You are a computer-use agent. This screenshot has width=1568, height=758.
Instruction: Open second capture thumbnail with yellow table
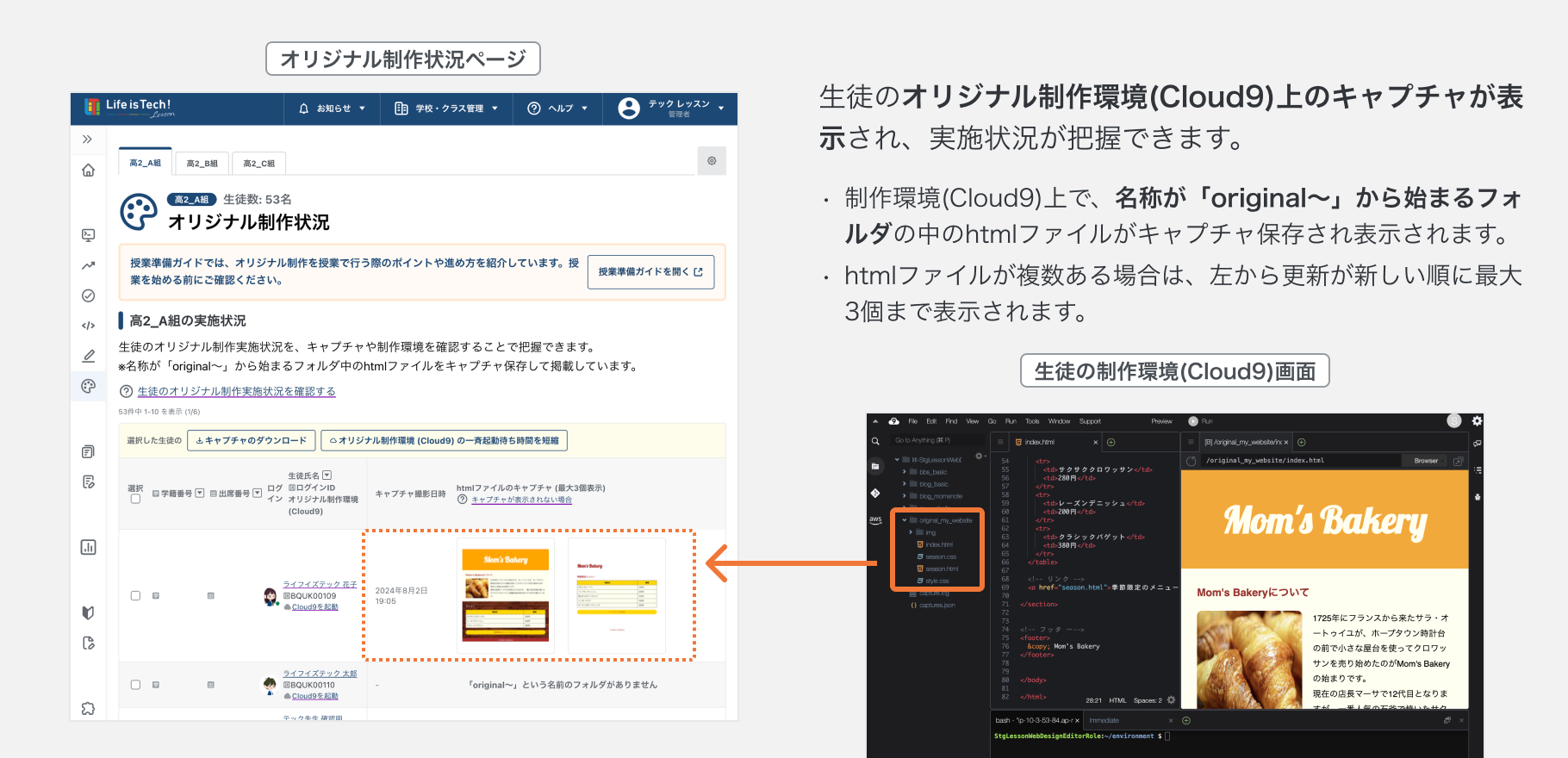point(616,595)
